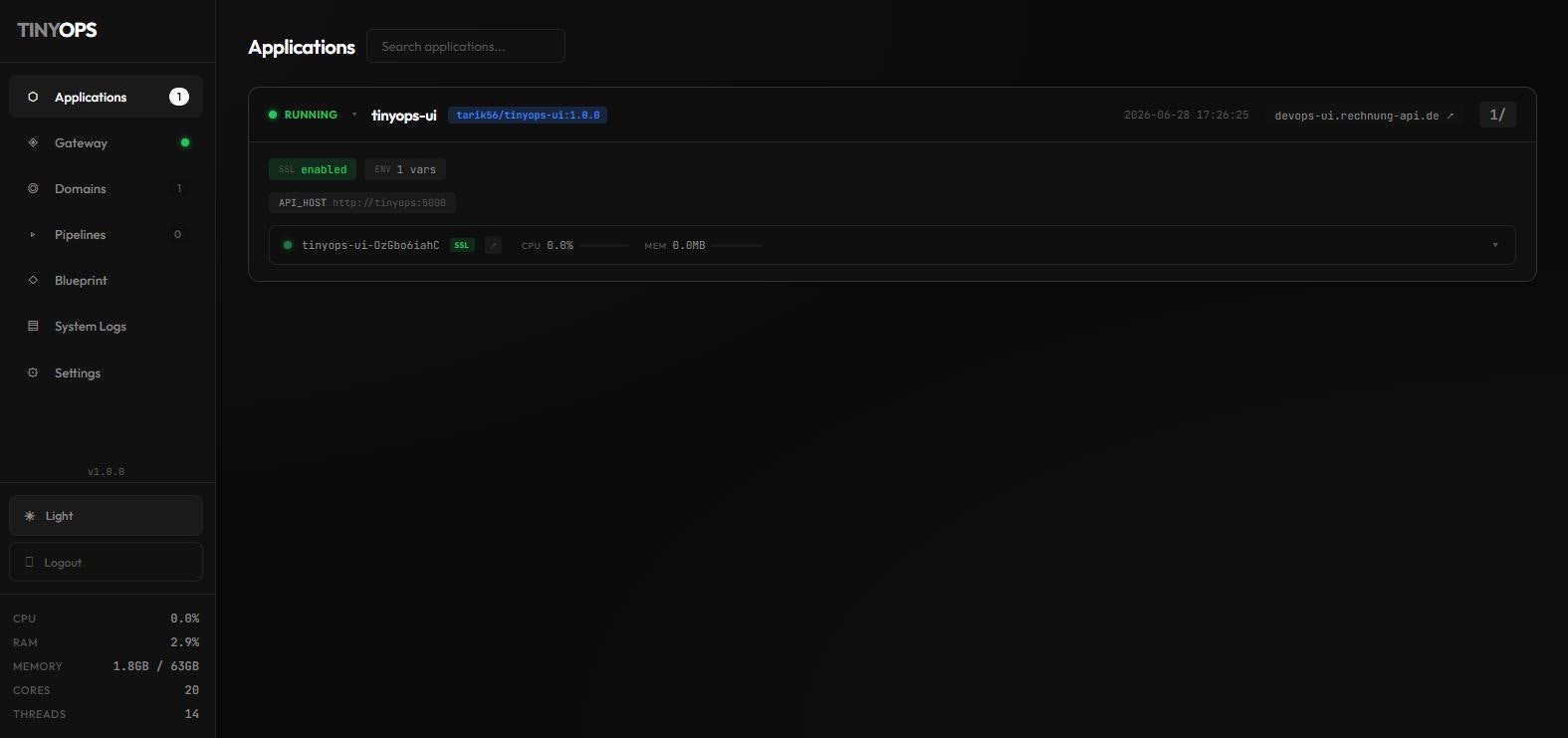Click container MEM 0.0MB value
Image resolution: width=1568 pixels, height=738 pixels.
click(x=689, y=245)
